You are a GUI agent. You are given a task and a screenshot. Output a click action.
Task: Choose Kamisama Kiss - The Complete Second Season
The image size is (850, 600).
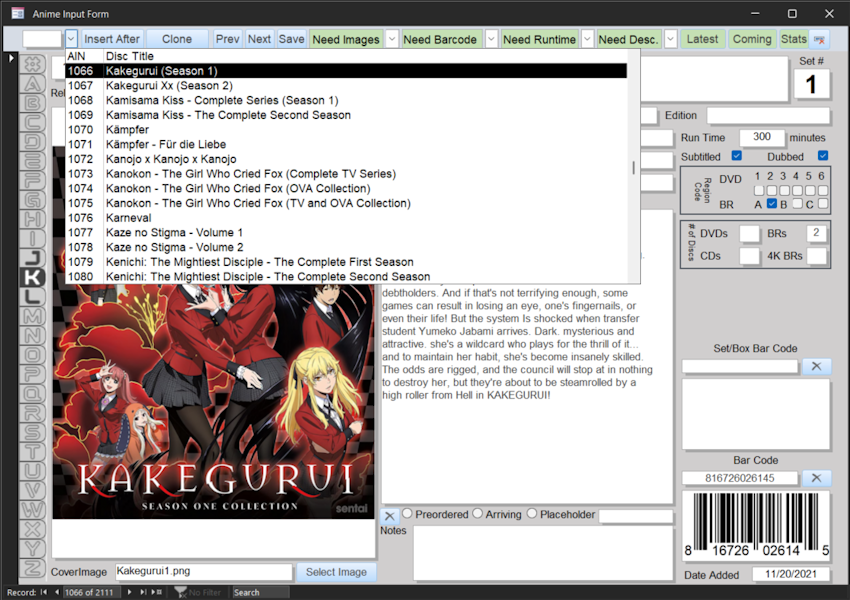(346, 115)
